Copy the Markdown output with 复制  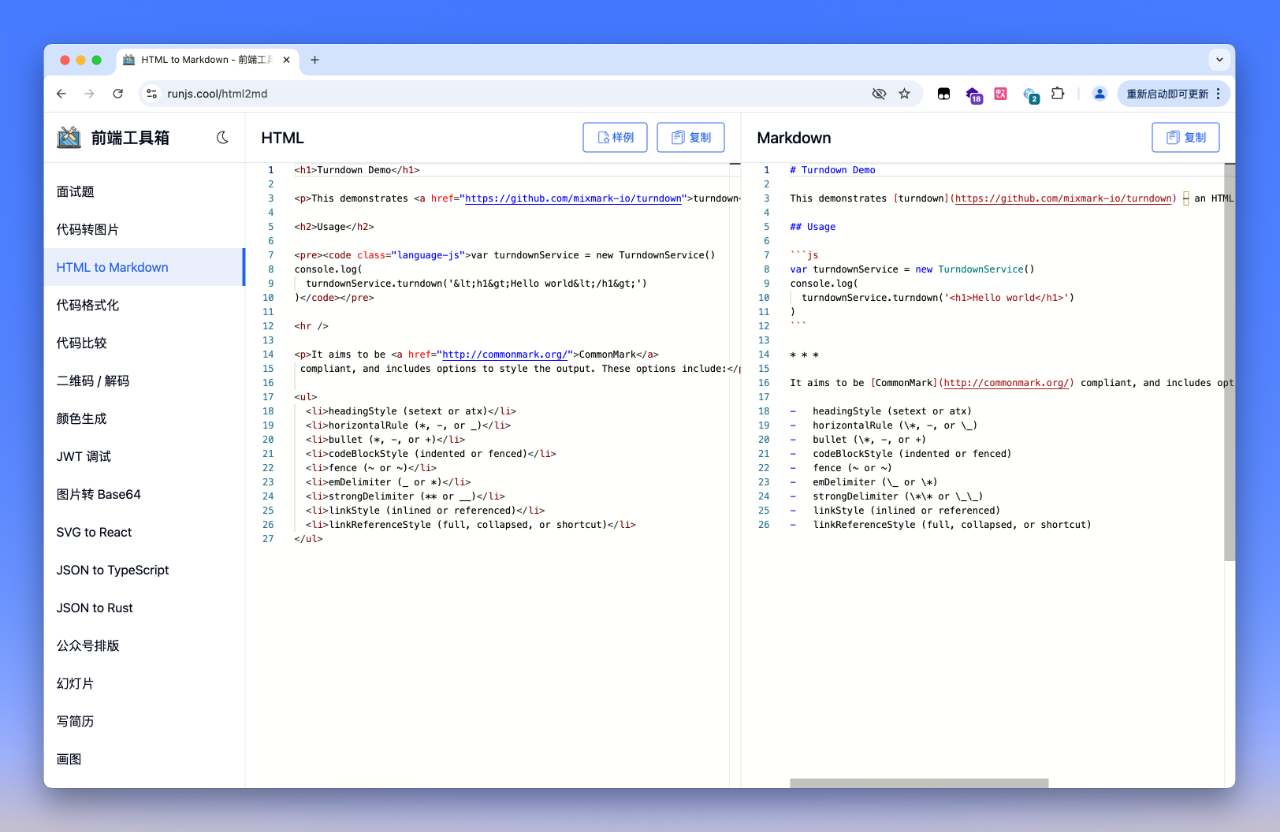[x=1186, y=138]
